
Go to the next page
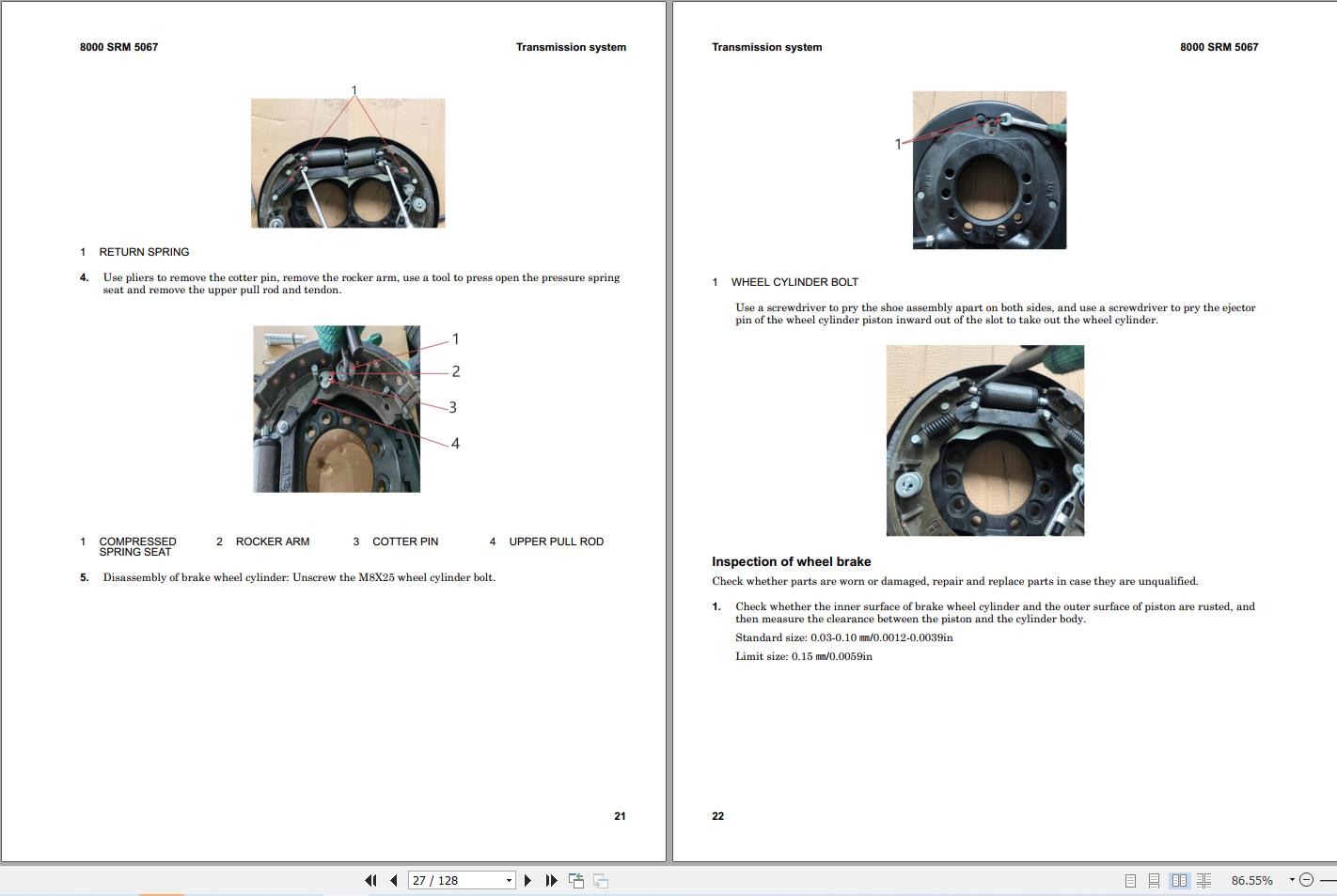527,881
